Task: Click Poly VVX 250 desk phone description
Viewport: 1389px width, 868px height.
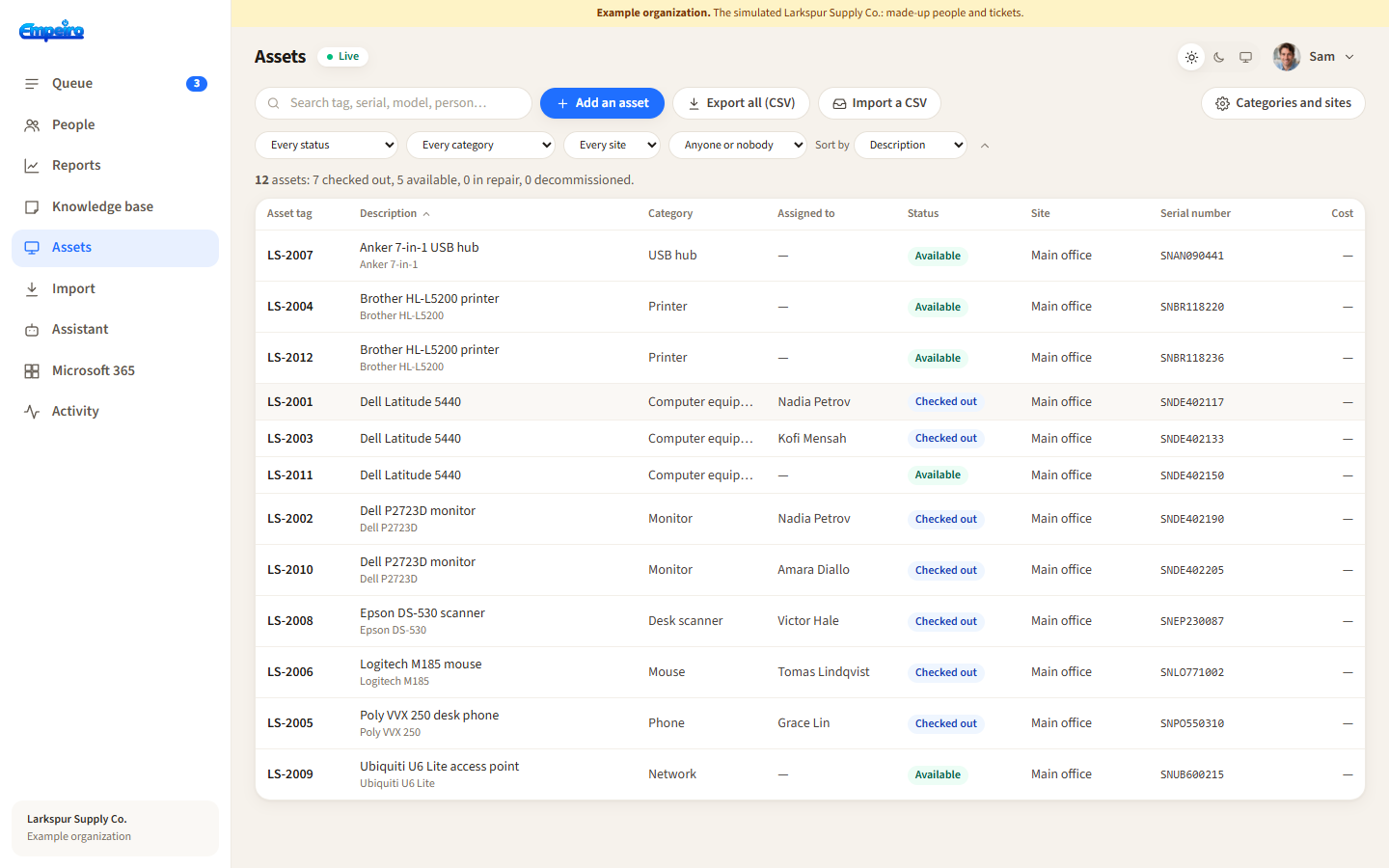Action: pyautogui.click(x=429, y=716)
